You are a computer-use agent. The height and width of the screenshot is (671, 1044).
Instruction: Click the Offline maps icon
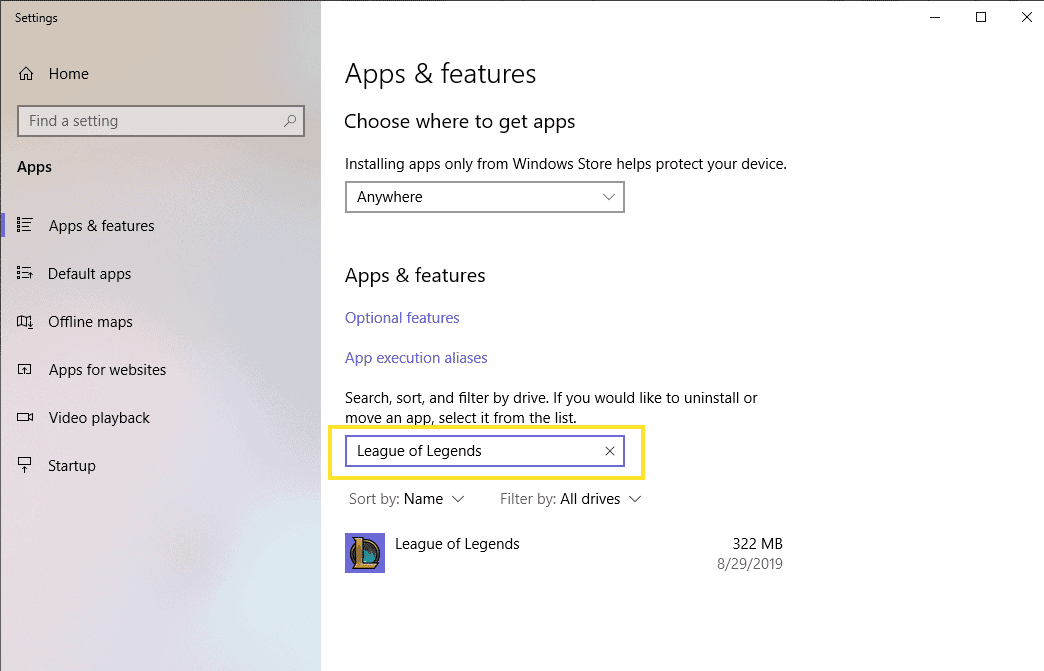point(25,322)
